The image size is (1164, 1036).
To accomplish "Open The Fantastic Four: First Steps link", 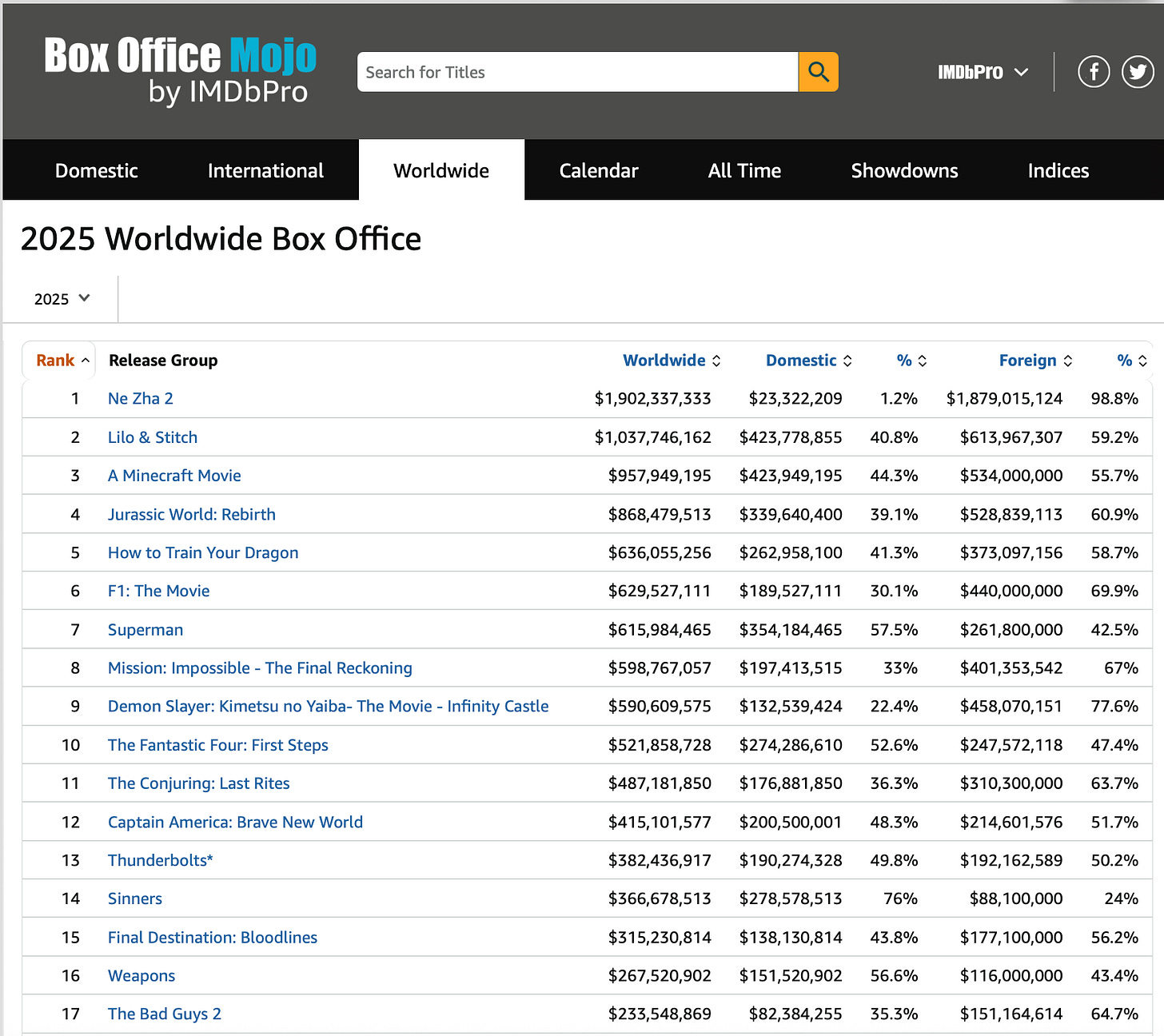I will coord(218,745).
